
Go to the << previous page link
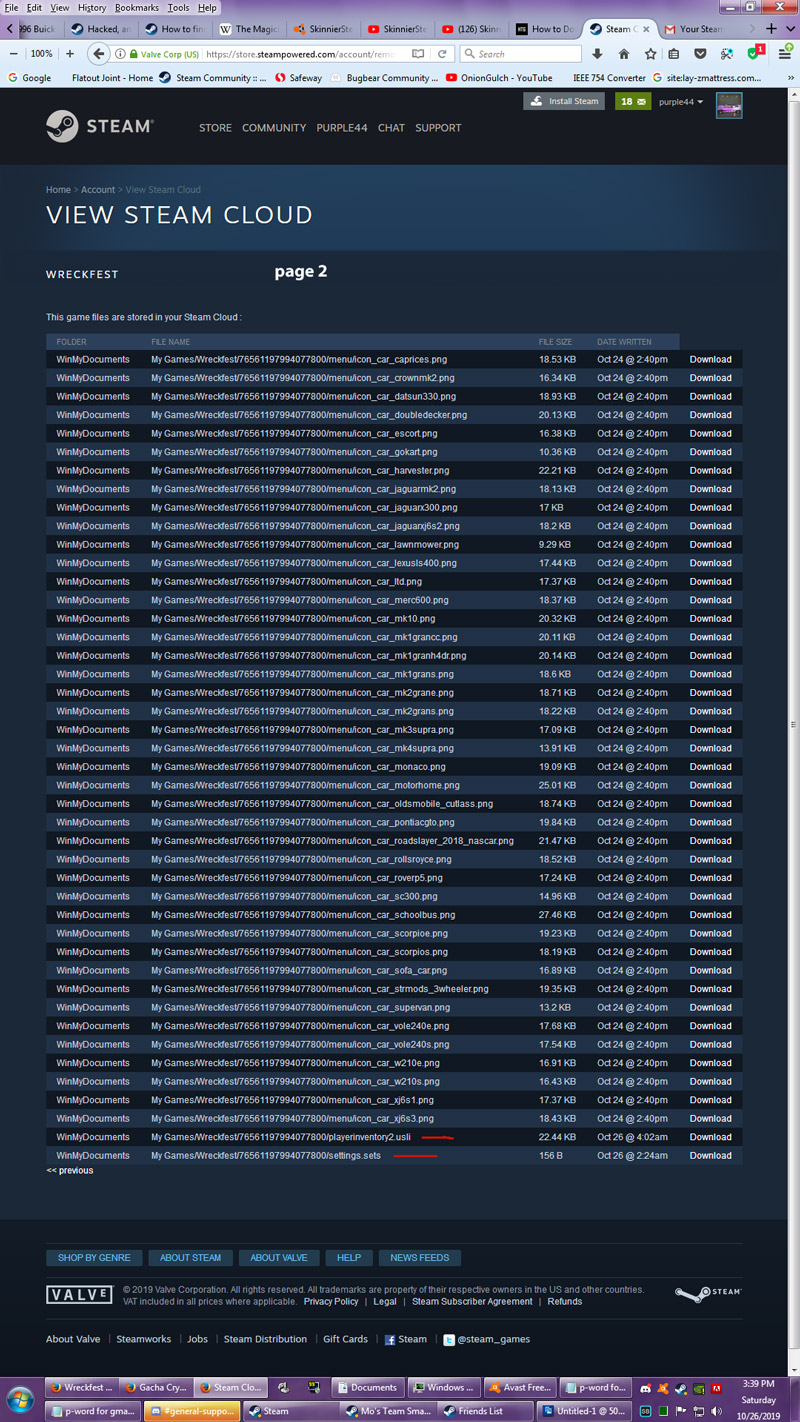[x=69, y=1170]
